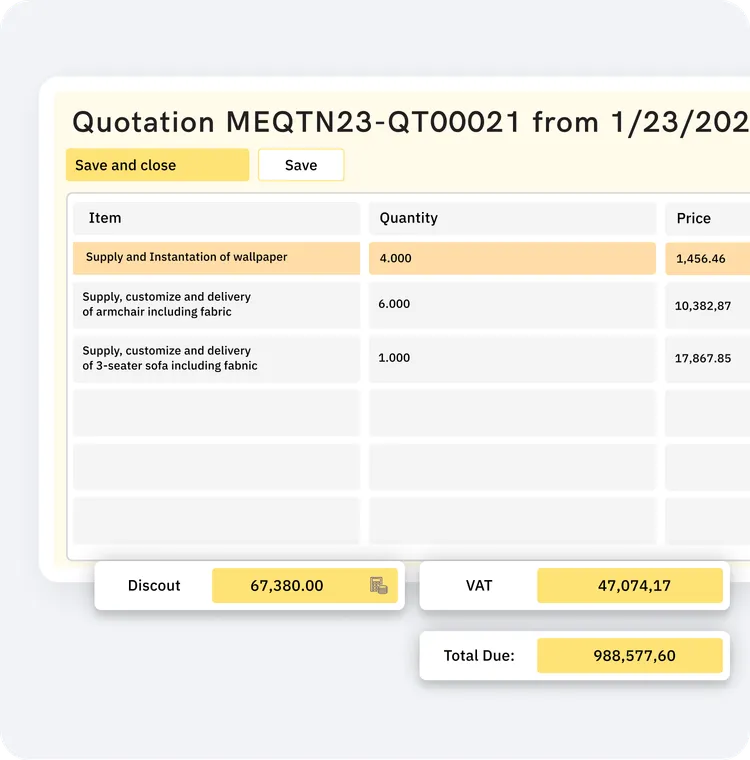This screenshot has width=750, height=760.
Task: Edit the 10,382,87 price cell
Action: (x=707, y=305)
